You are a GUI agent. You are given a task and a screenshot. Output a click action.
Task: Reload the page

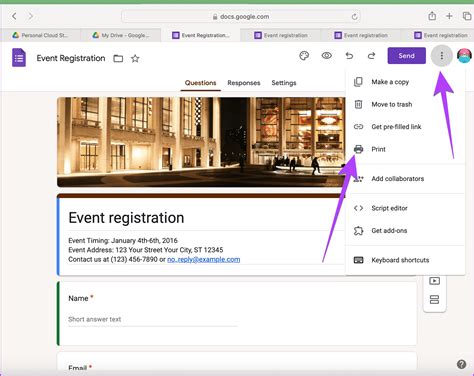tap(354, 17)
